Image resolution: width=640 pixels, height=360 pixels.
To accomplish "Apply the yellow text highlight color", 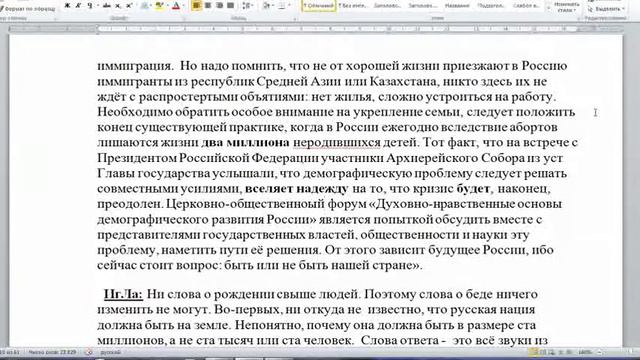I will (x=159, y=5).
